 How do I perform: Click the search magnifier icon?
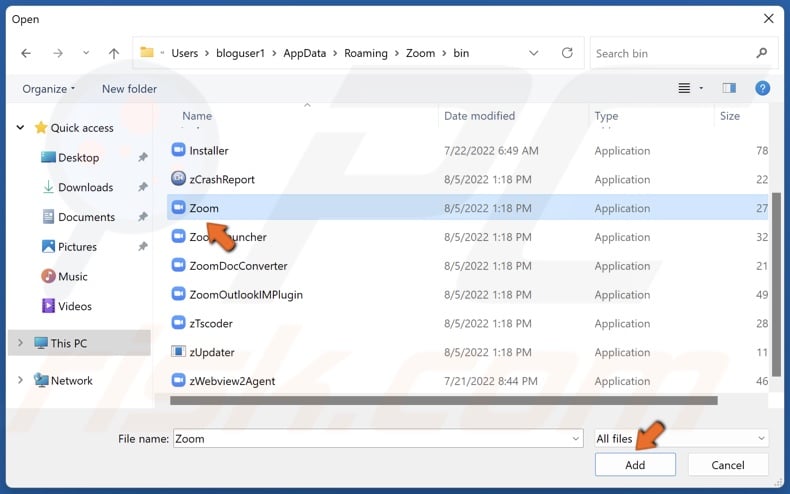[762, 52]
